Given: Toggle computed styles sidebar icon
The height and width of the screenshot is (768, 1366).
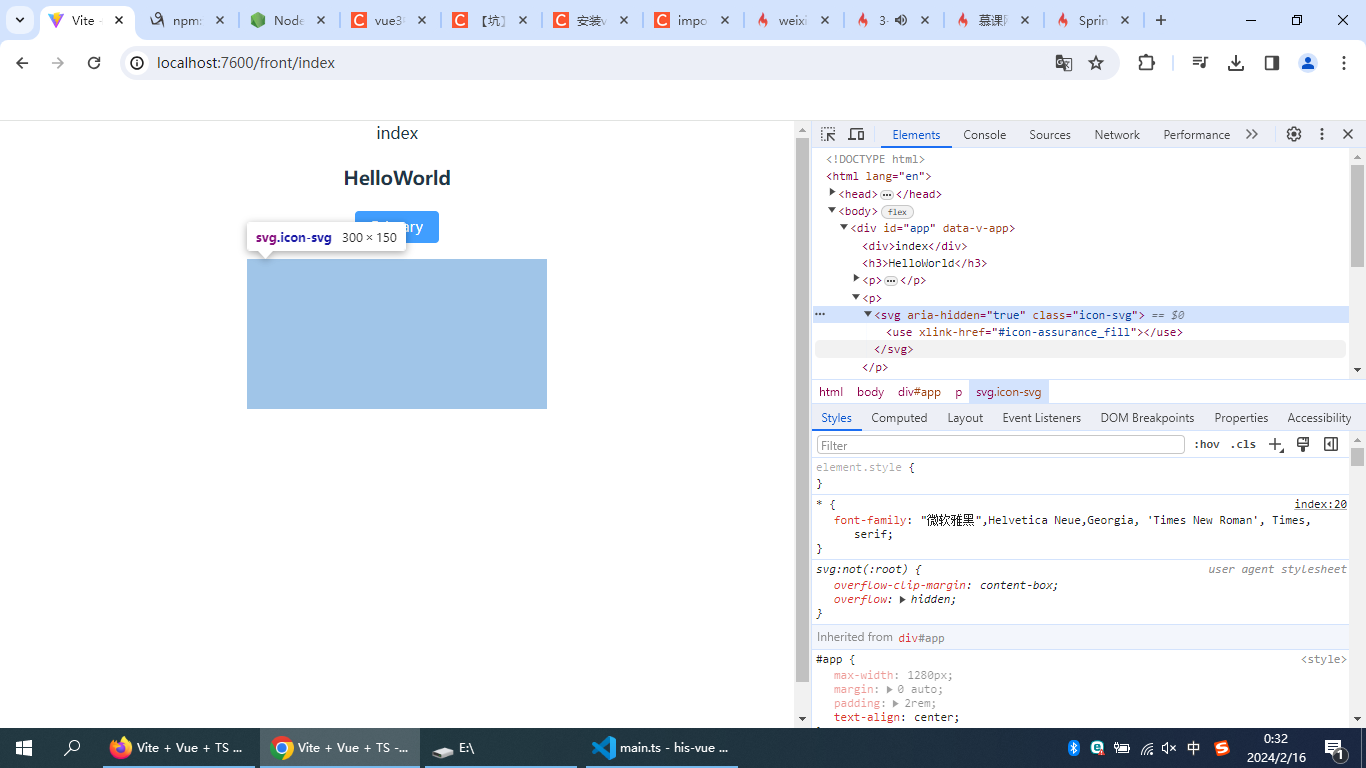Looking at the screenshot, I should (x=1331, y=445).
